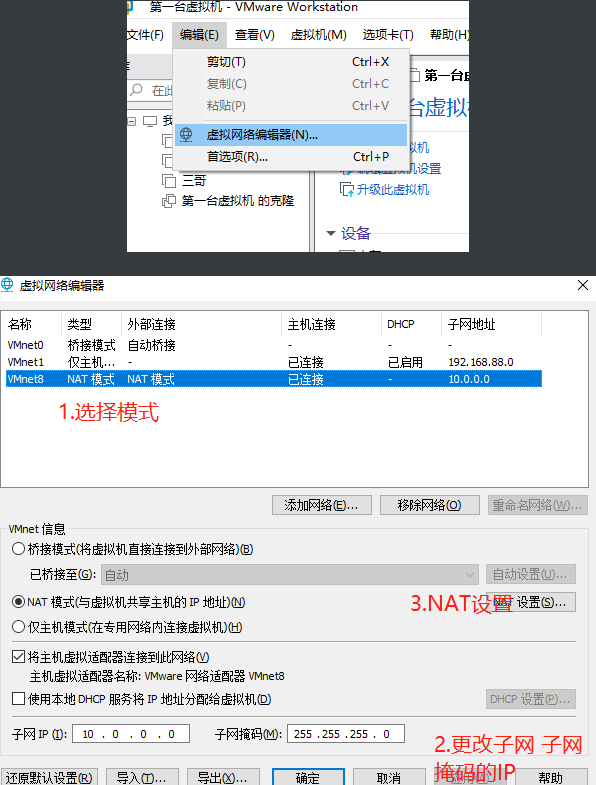This screenshot has width=596, height=785.
Task: Click 移除网络(O) button
Action: point(430,505)
